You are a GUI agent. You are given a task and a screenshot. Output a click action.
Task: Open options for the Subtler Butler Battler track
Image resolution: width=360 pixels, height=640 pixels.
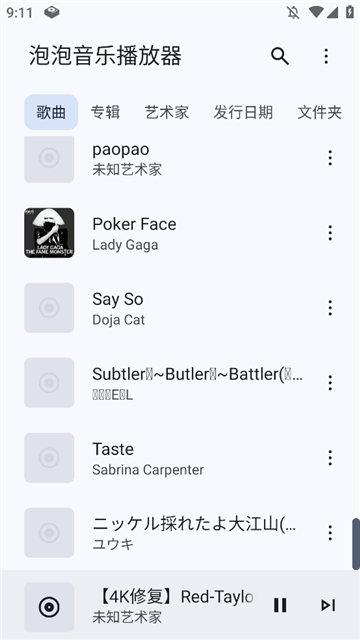[330, 383]
